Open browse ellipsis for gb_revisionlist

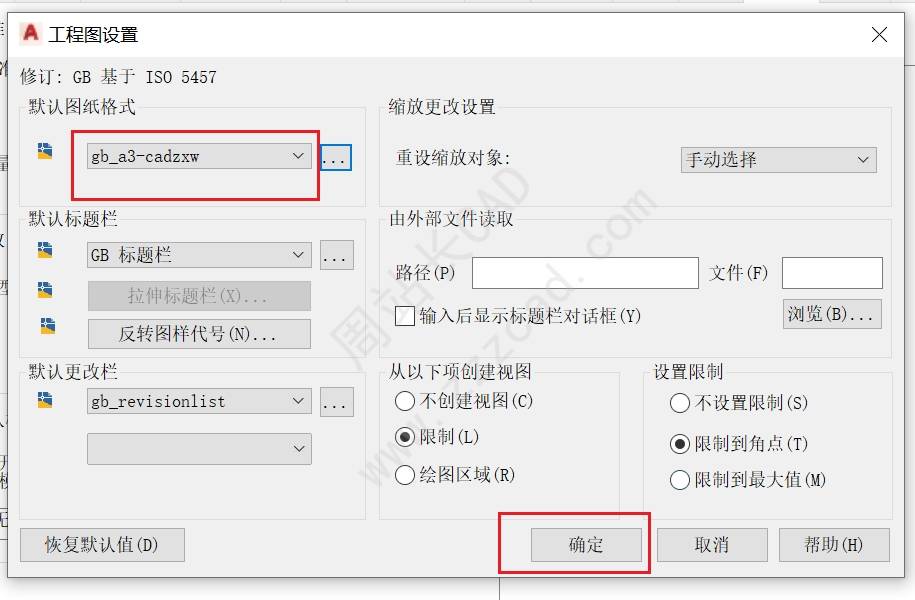(337, 402)
